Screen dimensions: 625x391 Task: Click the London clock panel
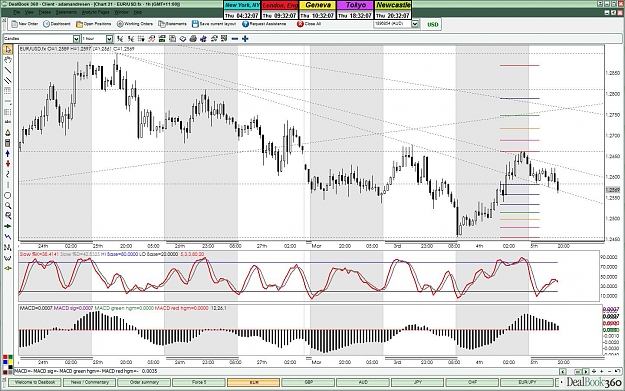(x=280, y=10)
